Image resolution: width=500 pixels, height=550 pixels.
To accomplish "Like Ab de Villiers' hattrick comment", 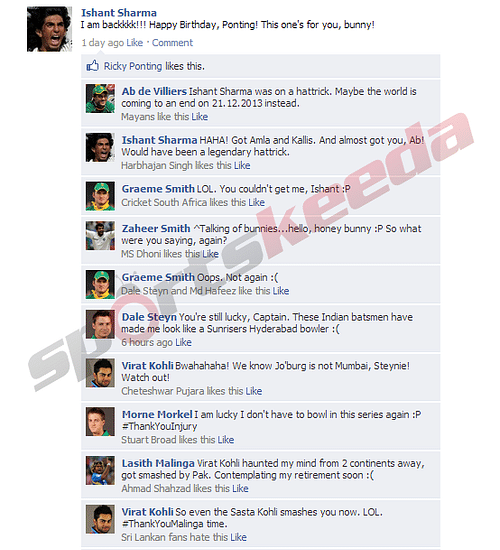I will pyautogui.click(x=200, y=116).
